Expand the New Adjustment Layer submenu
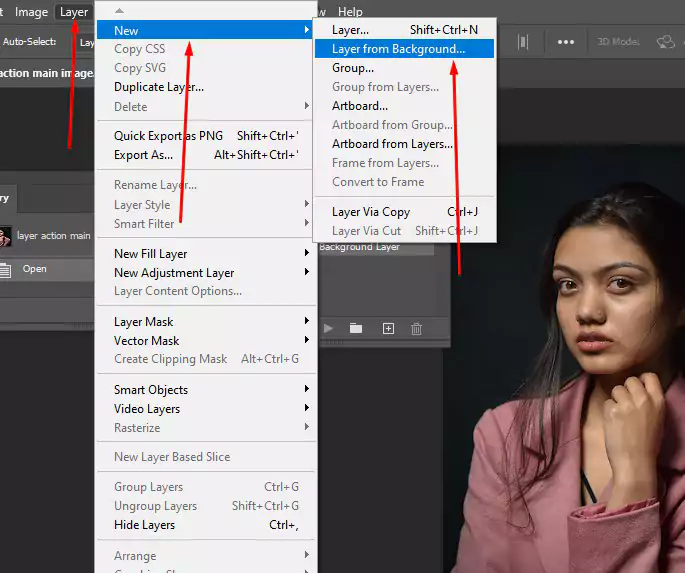 (204, 273)
